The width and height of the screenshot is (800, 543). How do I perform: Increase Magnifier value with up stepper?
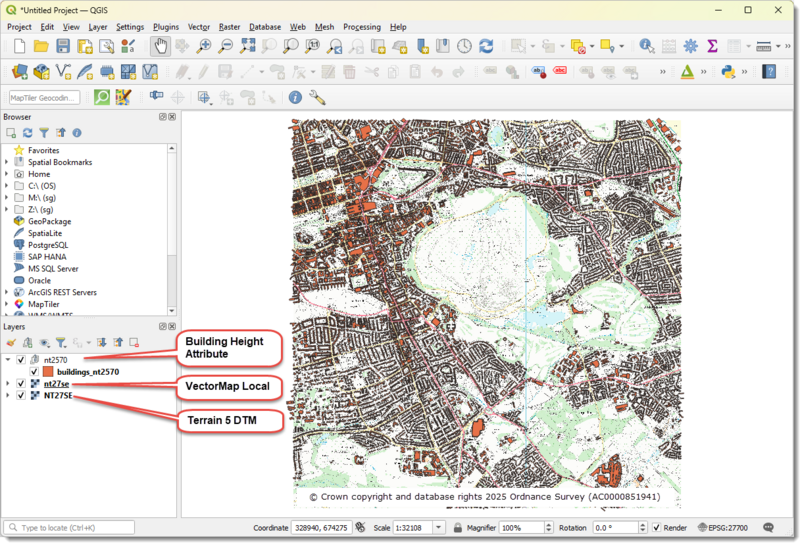pyautogui.click(x=548, y=525)
